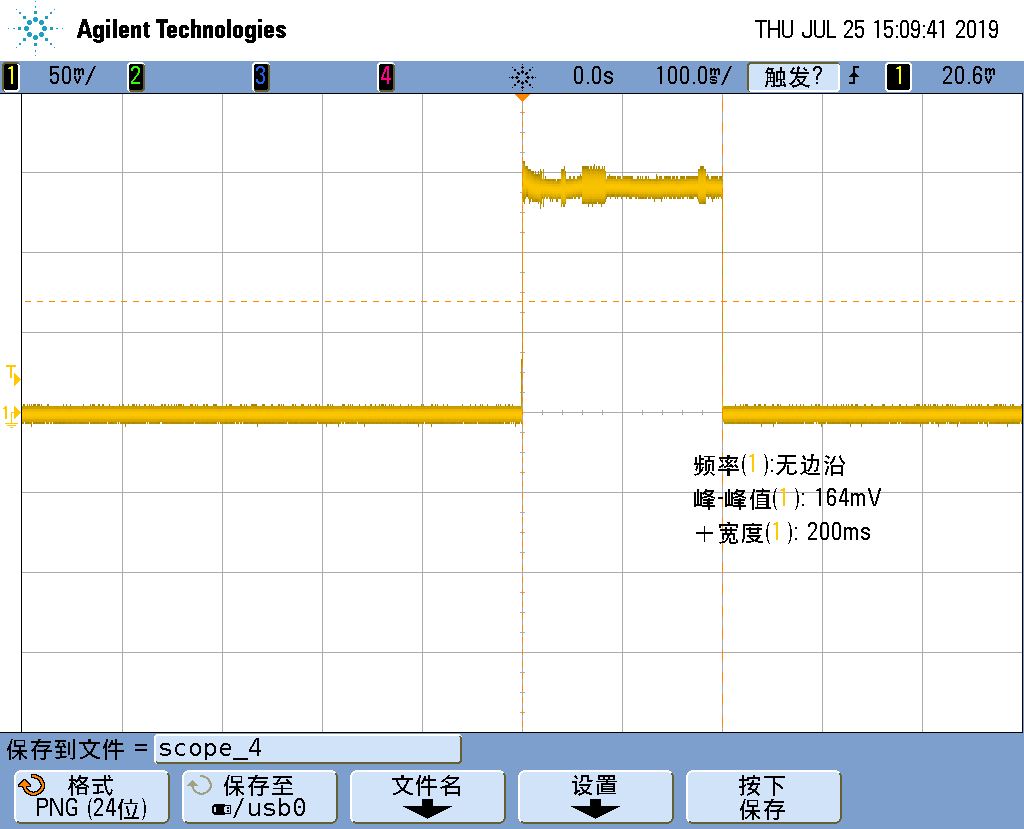Screen dimensions: 1024x829
Task: Click the Agilent Technologies logo
Action: pos(146,29)
